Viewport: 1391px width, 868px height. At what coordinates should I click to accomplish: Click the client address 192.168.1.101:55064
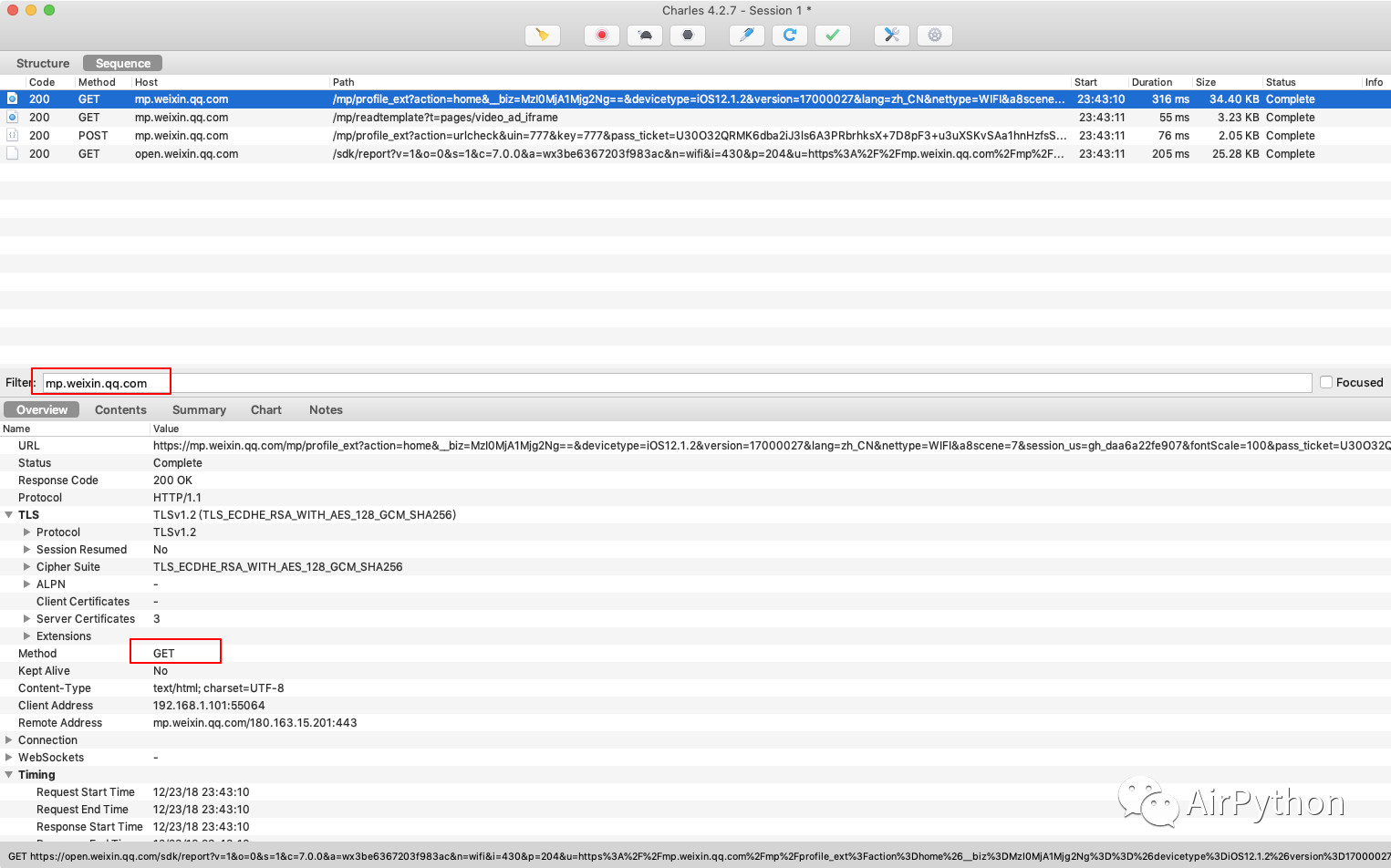(x=209, y=706)
